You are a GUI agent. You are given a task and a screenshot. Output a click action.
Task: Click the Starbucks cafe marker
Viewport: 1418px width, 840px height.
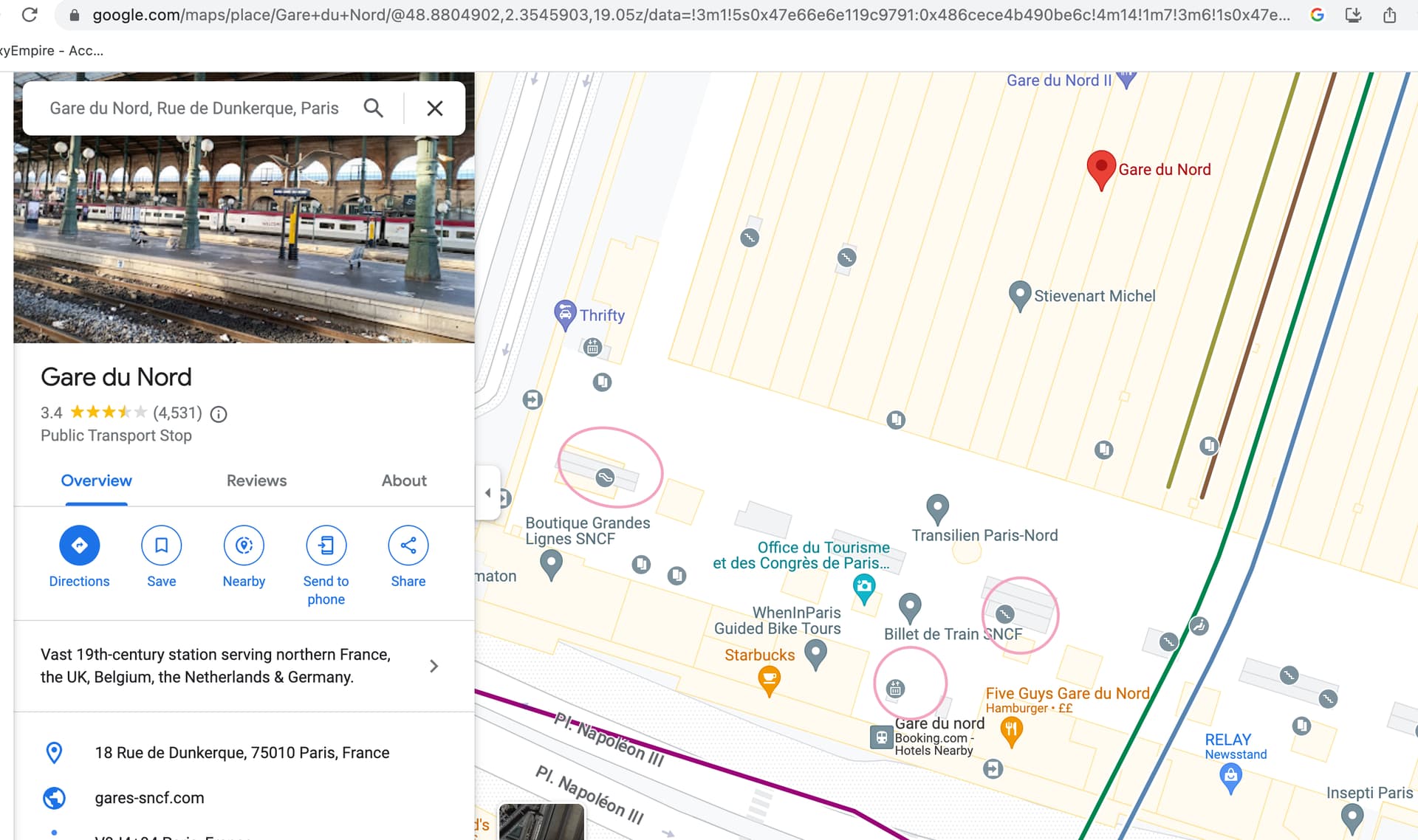[769, 681]
